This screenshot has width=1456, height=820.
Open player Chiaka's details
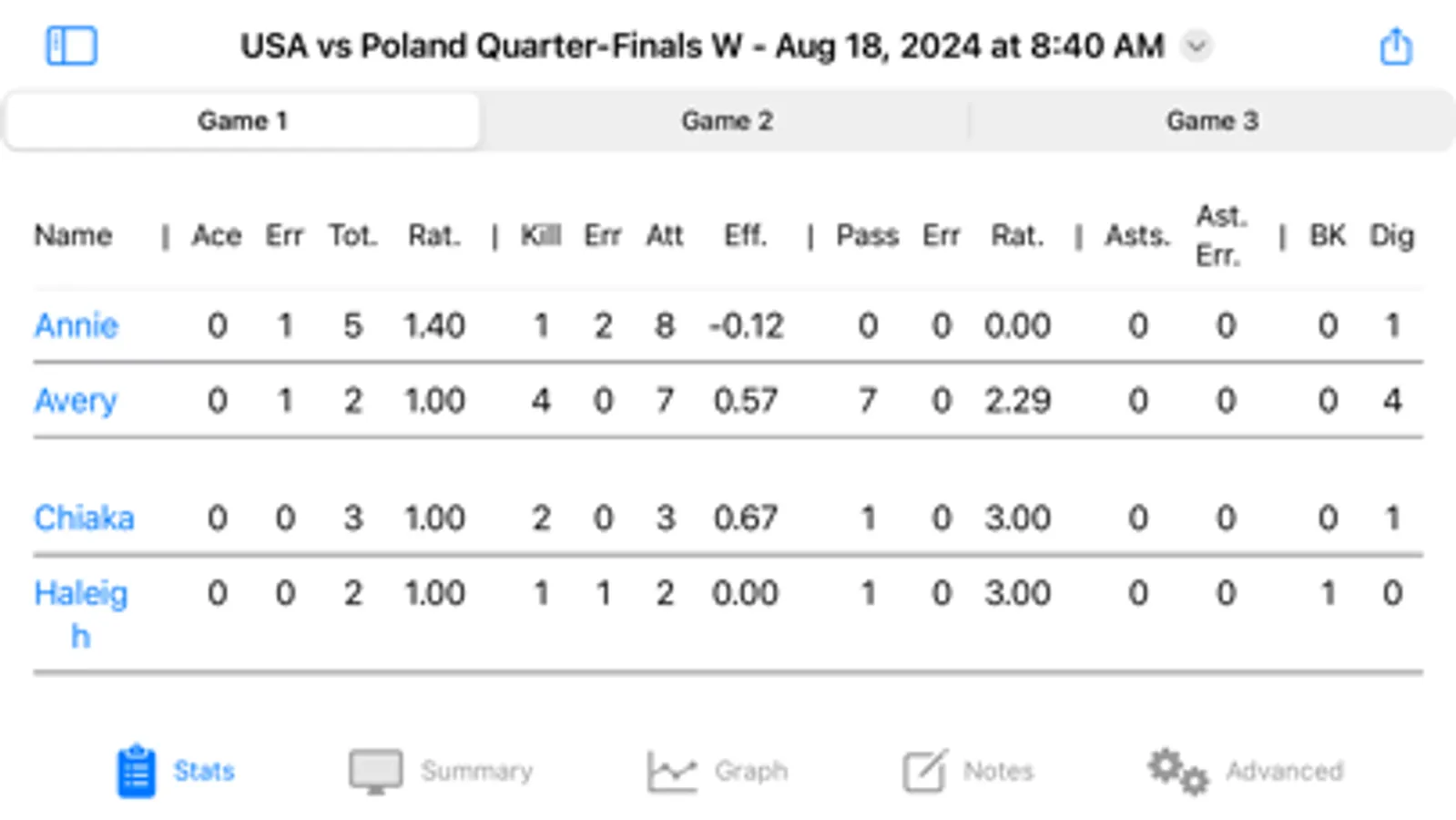point(84,518)
